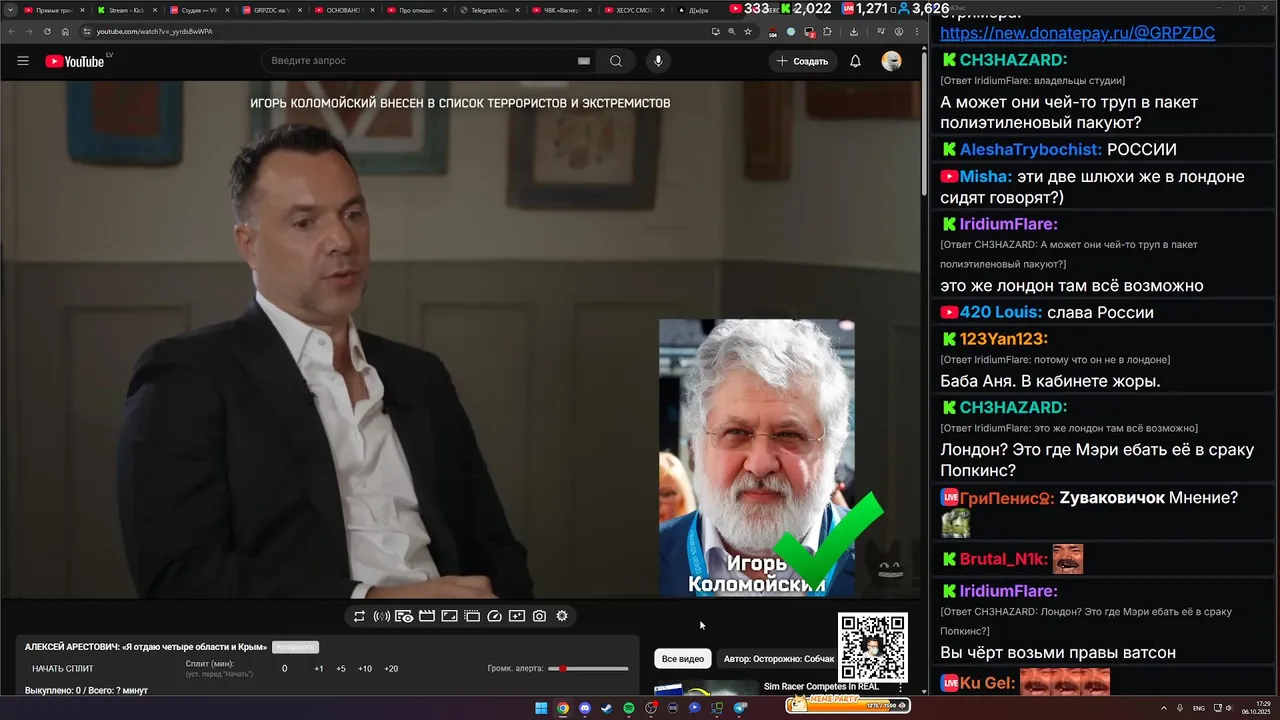The height and width of the screenshot is (720, 1280).
Task: Toggle the loop icon under the video
Action: (359, 616)
